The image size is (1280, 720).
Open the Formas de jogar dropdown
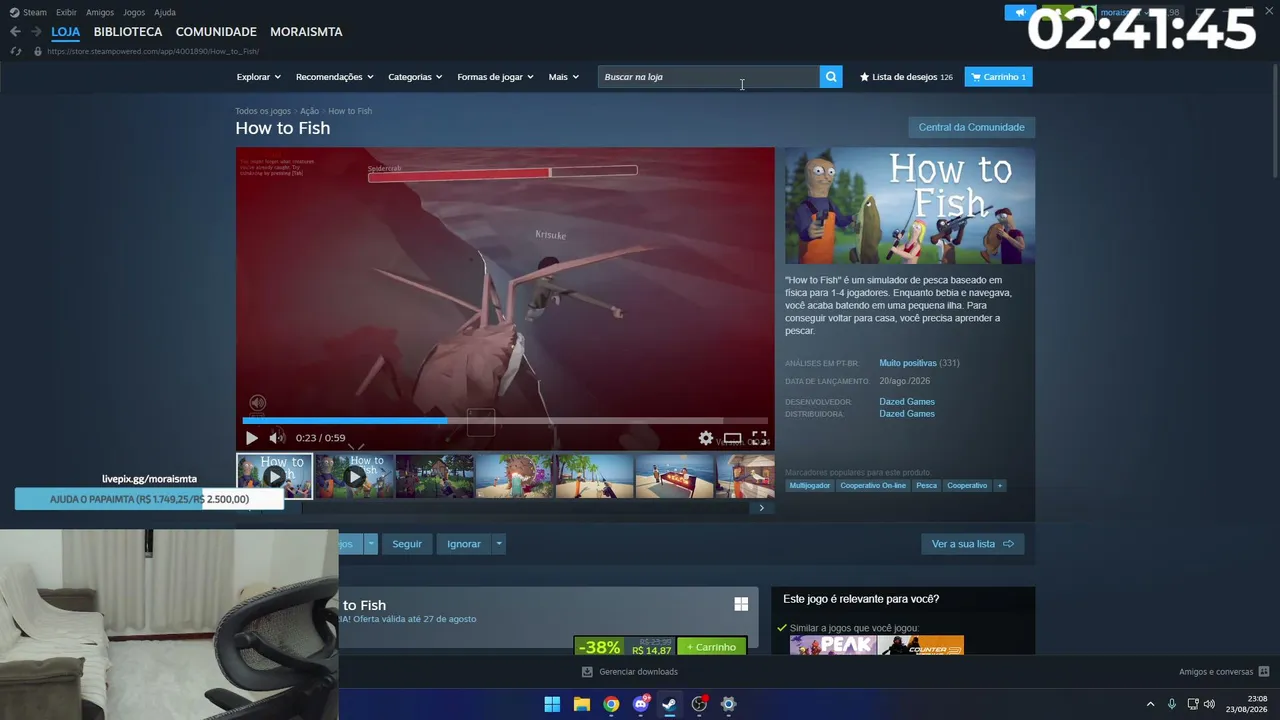(x=496, y=77)
